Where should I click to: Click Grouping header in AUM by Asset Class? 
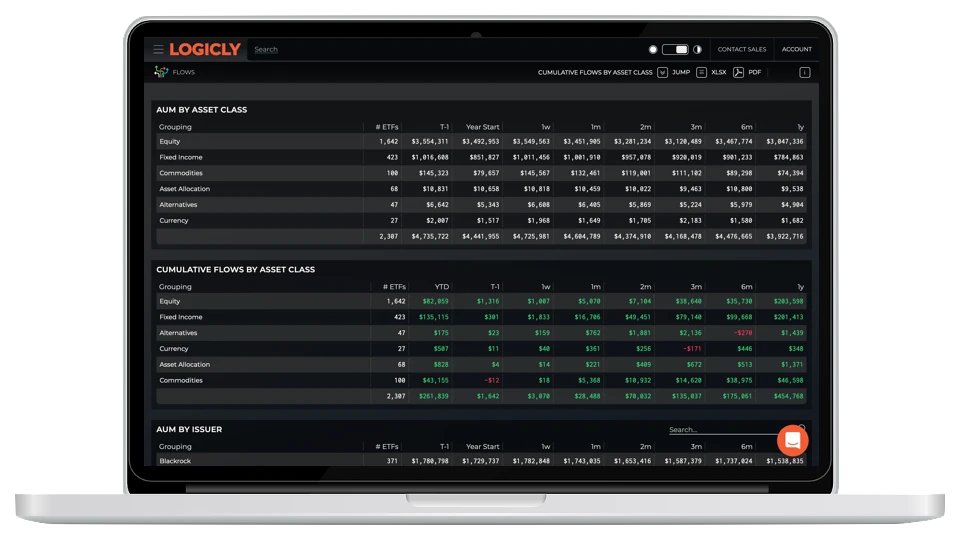[175, 127]
